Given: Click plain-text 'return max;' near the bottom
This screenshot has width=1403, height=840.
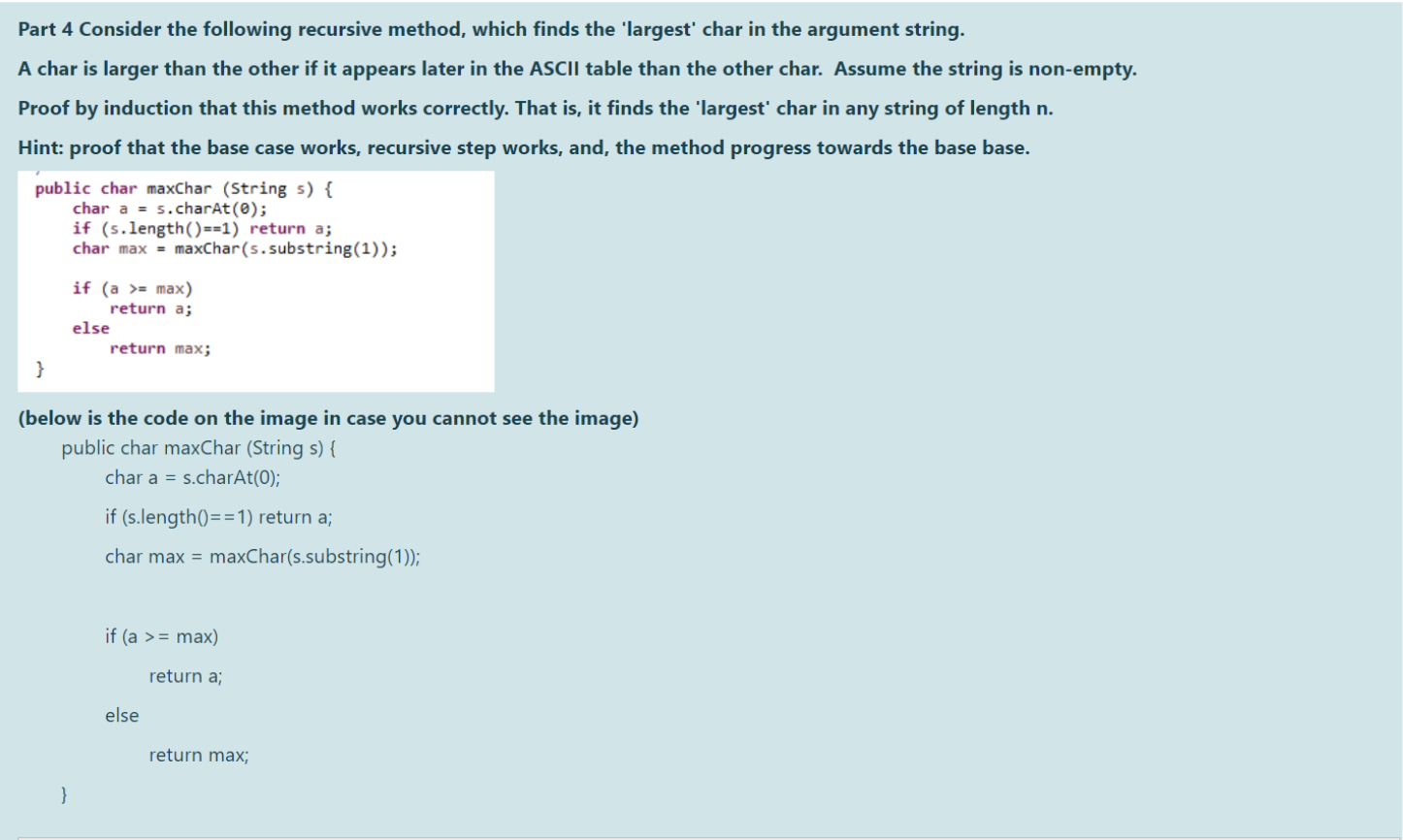Looking at the screenshot, I should coord(199,755).
